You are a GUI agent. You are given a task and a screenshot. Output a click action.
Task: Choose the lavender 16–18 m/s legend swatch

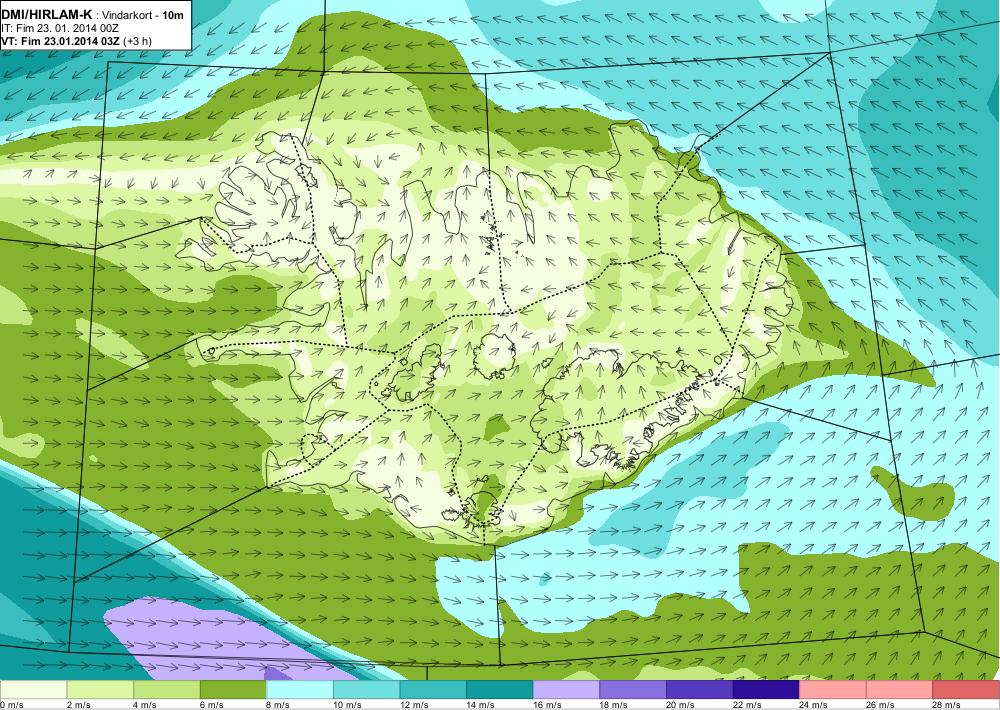(x=566, y=690)
